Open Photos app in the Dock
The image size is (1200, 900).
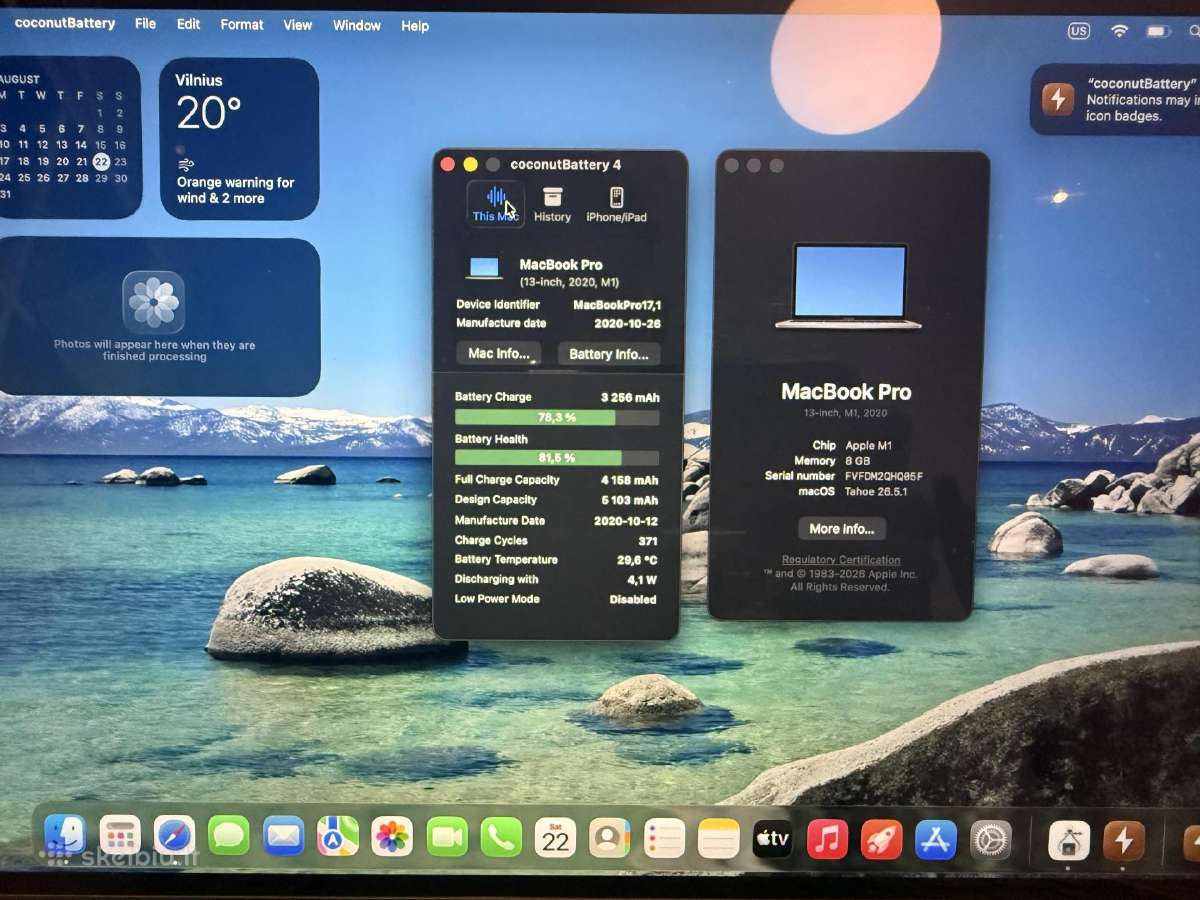(x=392, y=836)
